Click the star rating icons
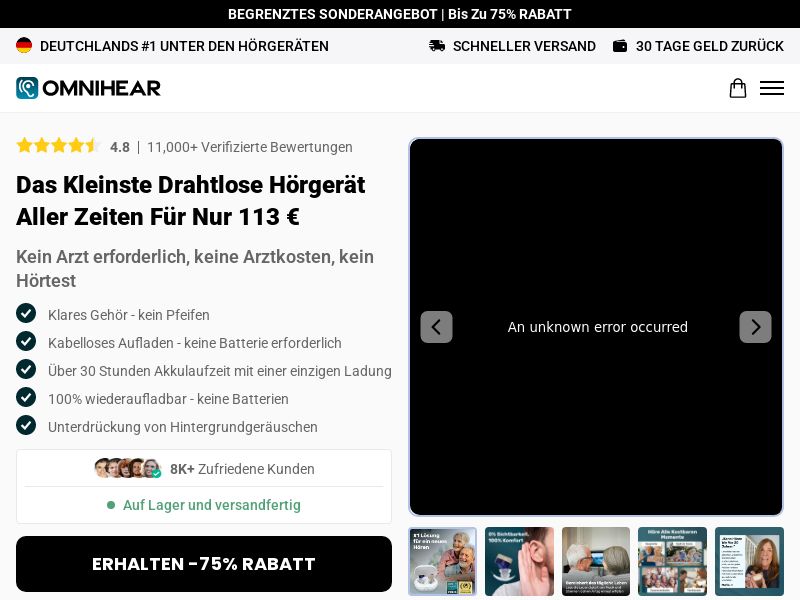The width and height of the screenshot is (800, 600). (58, 146)
